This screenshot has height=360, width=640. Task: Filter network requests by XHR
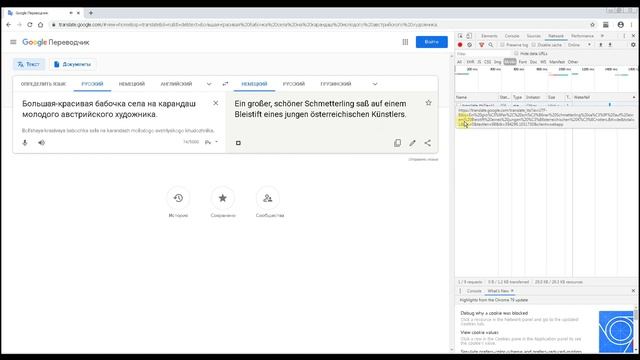[x=470, y=62]
